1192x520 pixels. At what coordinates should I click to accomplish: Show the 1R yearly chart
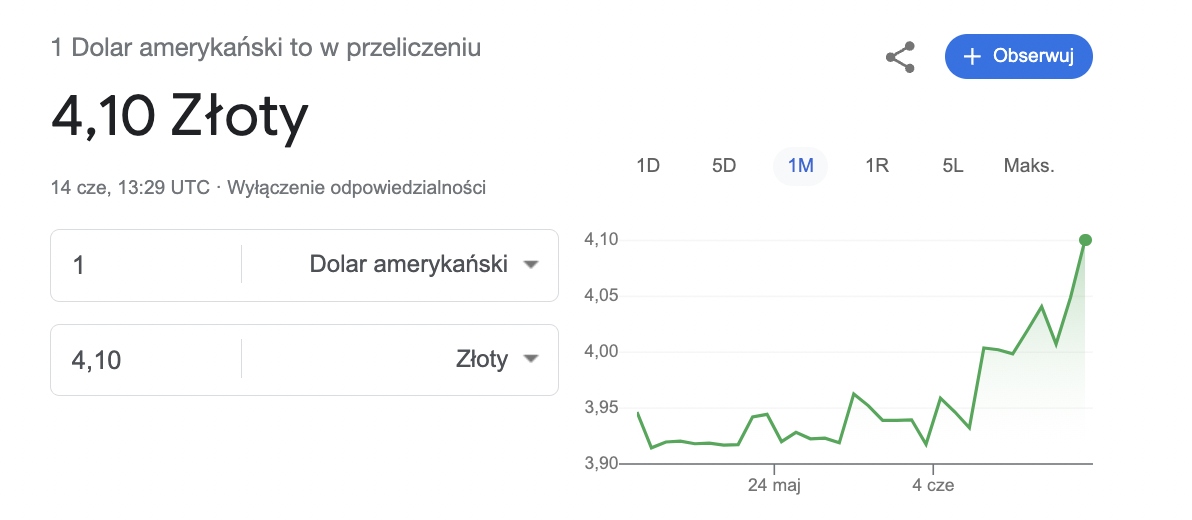click(877, 166)
